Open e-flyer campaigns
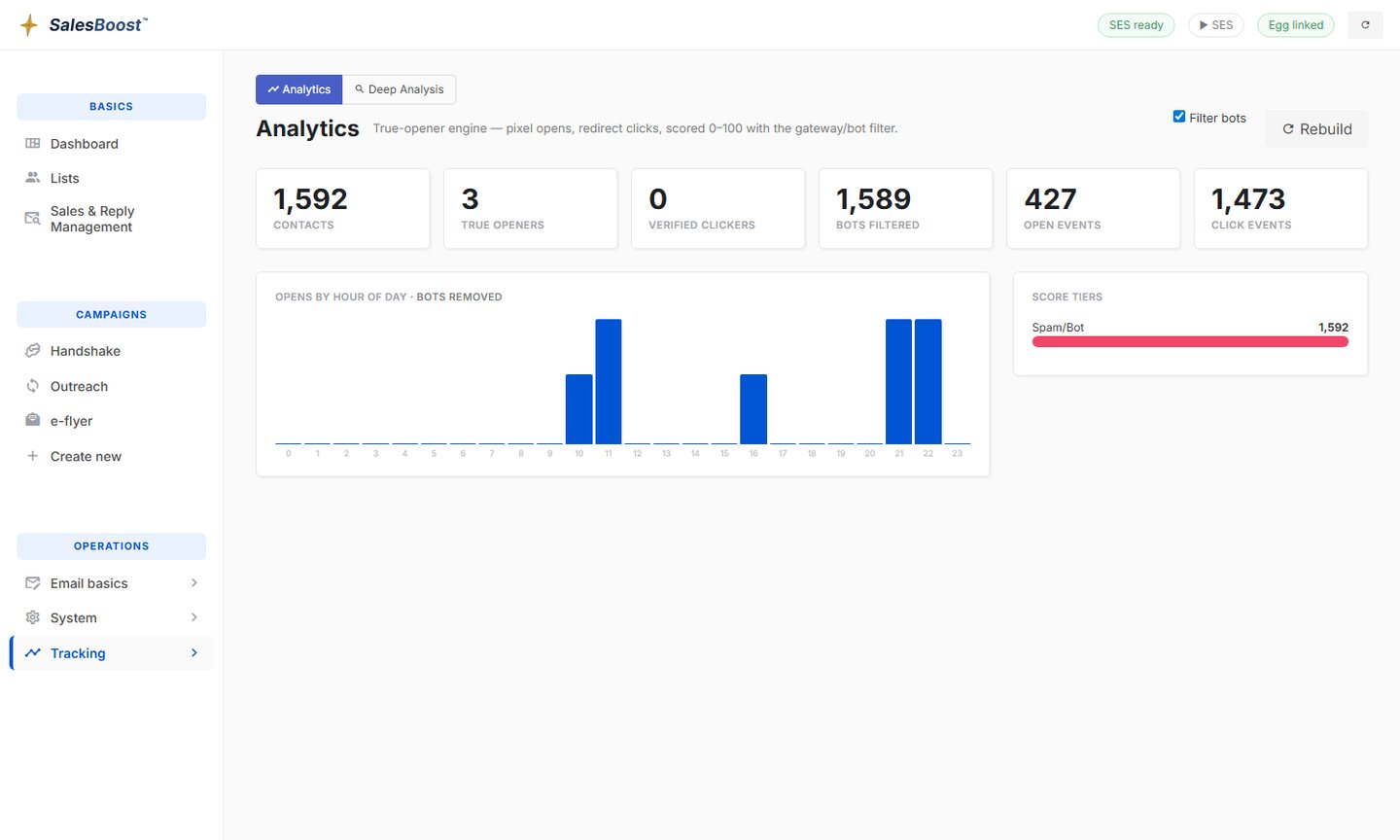 tap(111, 421)
